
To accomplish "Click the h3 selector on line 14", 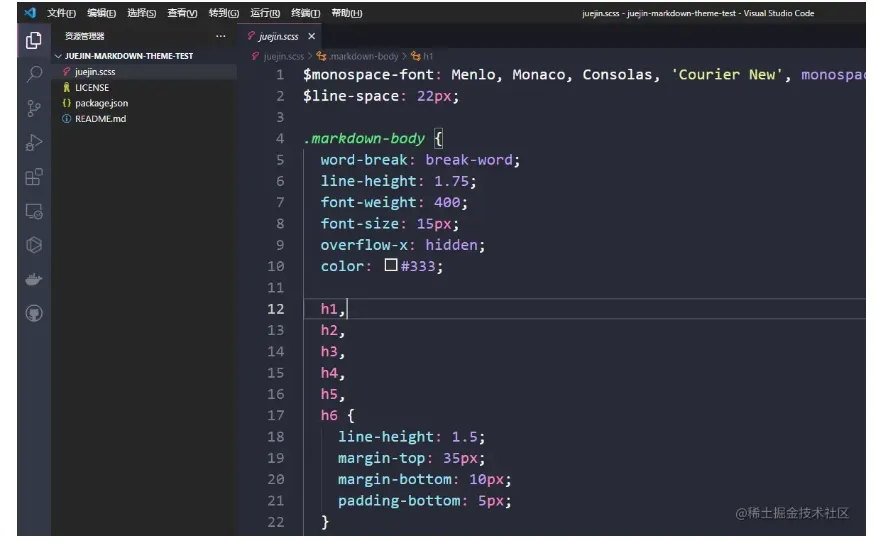I will tap(329, 352).
